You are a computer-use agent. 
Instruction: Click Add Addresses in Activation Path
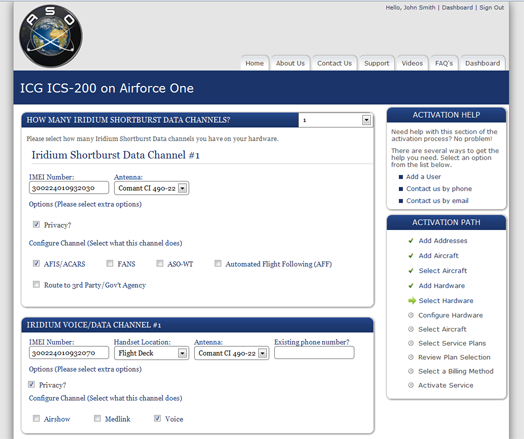443,241
